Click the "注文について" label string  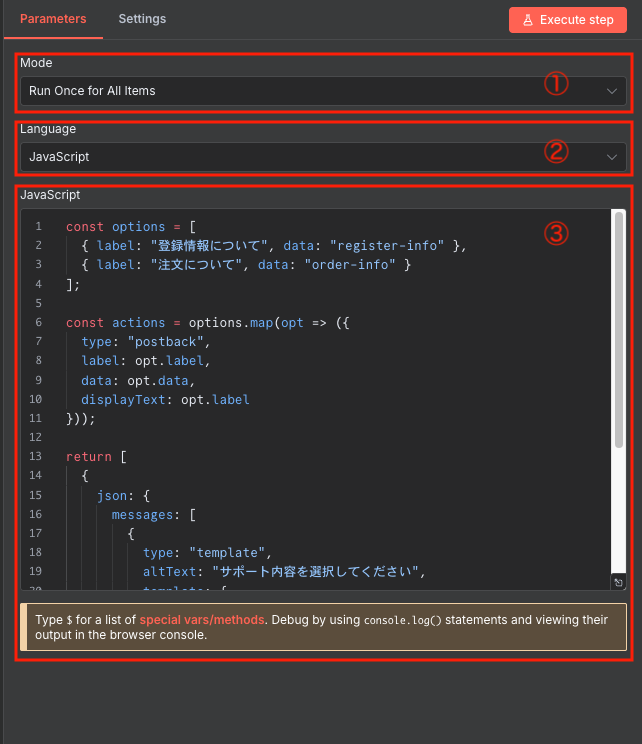click(196, 265)
